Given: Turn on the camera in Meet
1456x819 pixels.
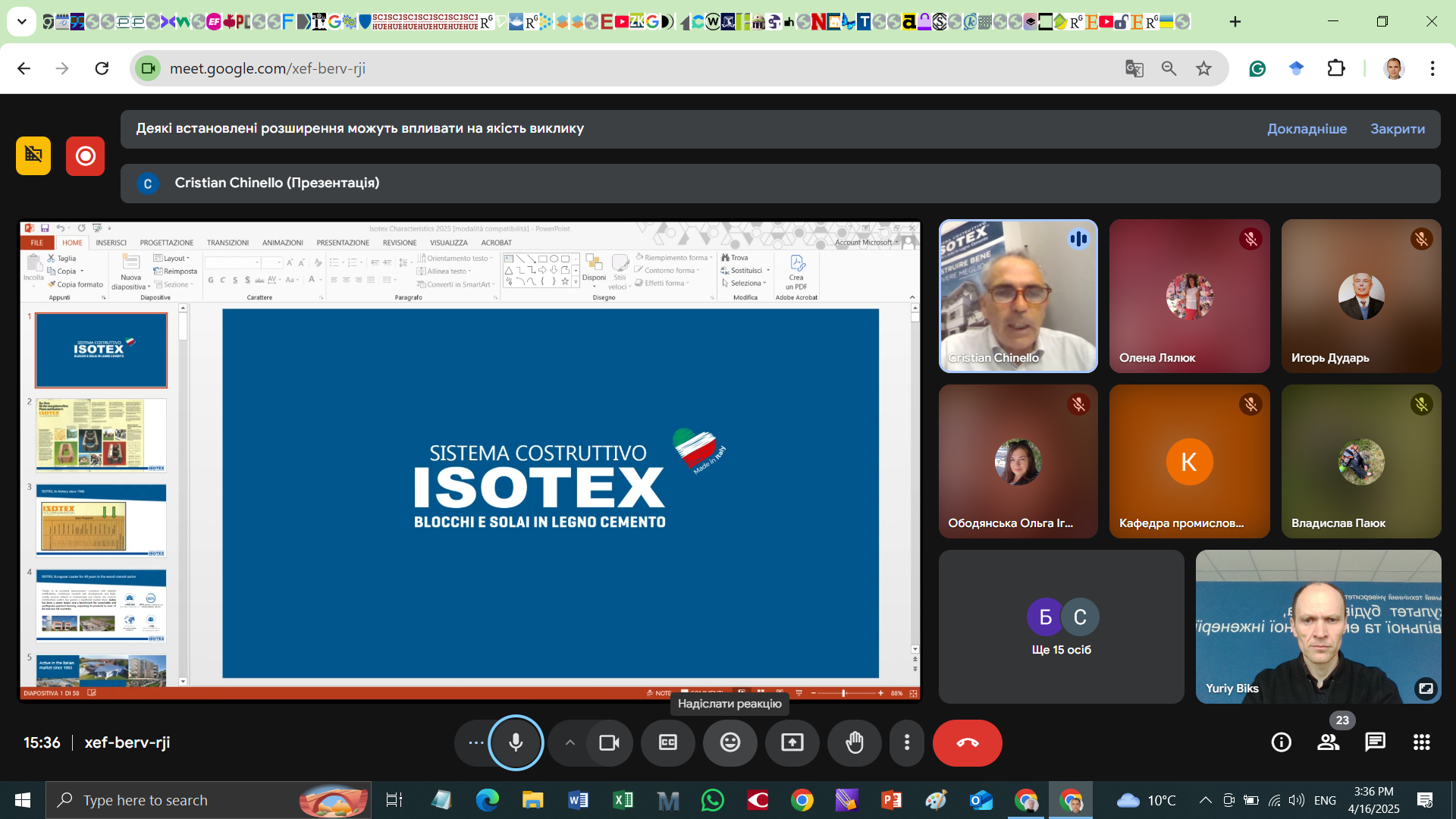Looking at the screenshot, I should pyautogui.click(x=609, y=743).
